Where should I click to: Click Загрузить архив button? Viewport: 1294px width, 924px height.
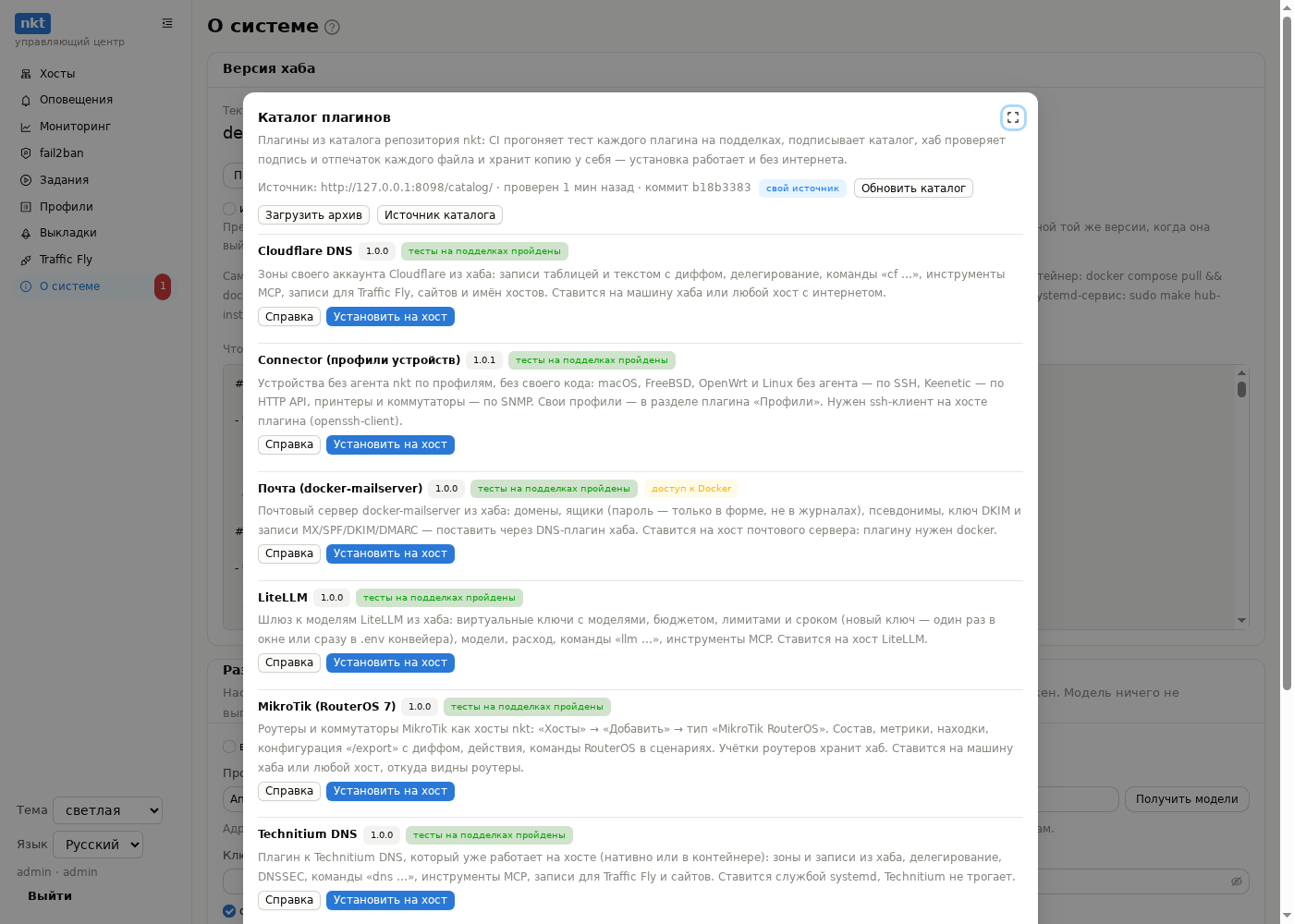(x=313, y=215)
